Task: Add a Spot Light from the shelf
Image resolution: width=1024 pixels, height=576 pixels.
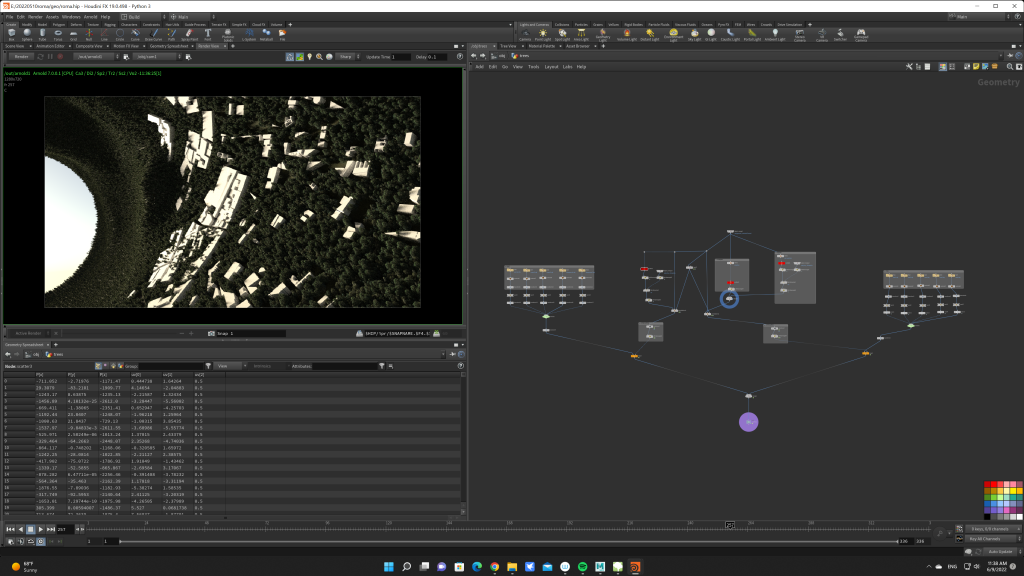Action: tap(561, 35)
